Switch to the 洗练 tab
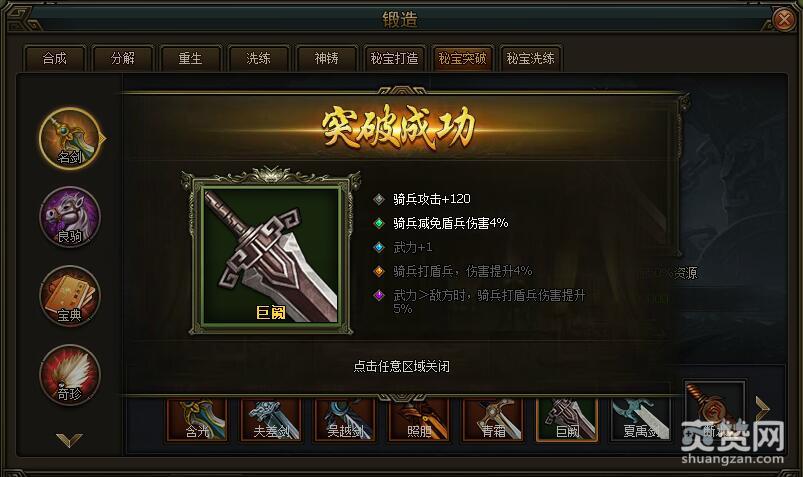 (x=259, y=58)
